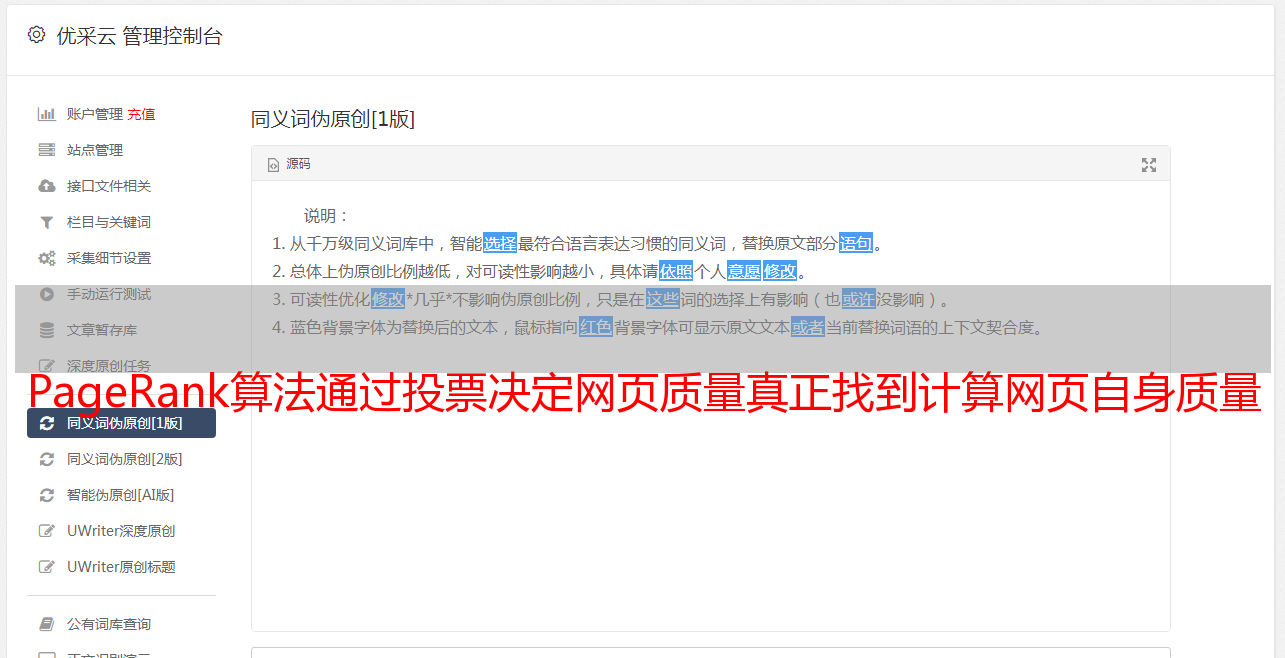Screen dimensions: 1285x658
Task: Open UWriter原创标题 edit icon
Action: pyautogui.click(x=46, y=567)
